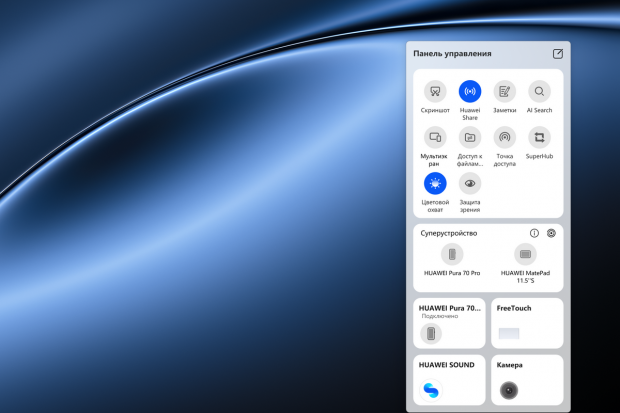Viewport: 620px width, 413px height.
Task: Click the camera lens icon
Action: pyautogui.click(x=509, y=390)
